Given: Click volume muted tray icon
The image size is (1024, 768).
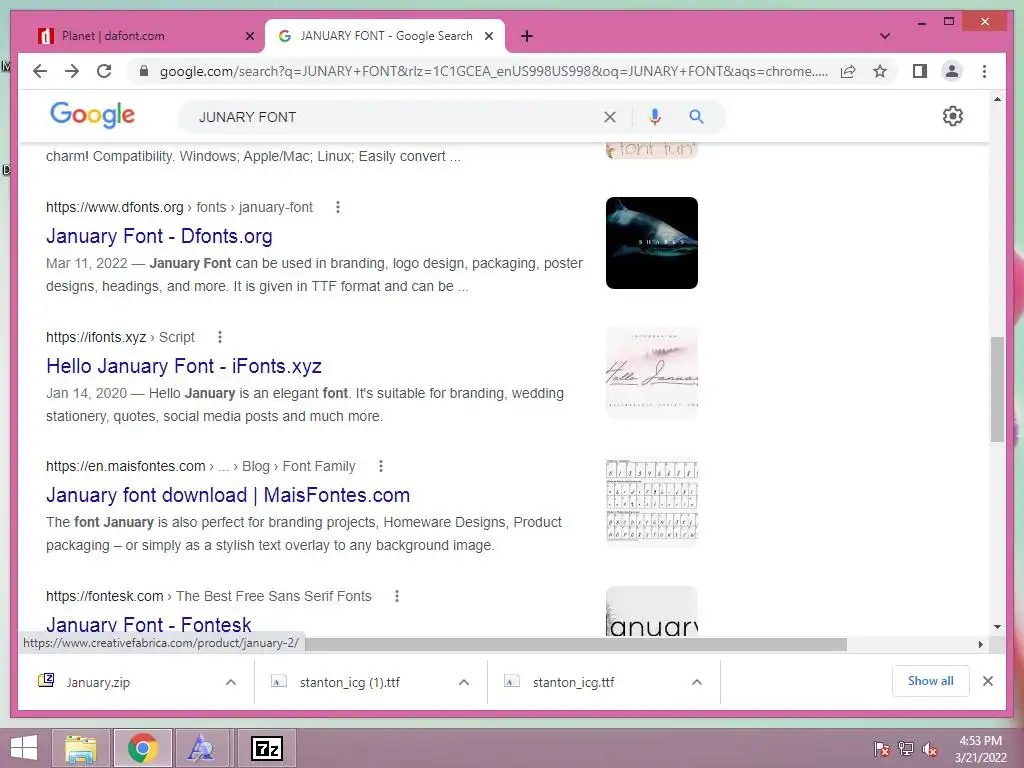Looking at the screenshot, I should [x=929, y=749].
